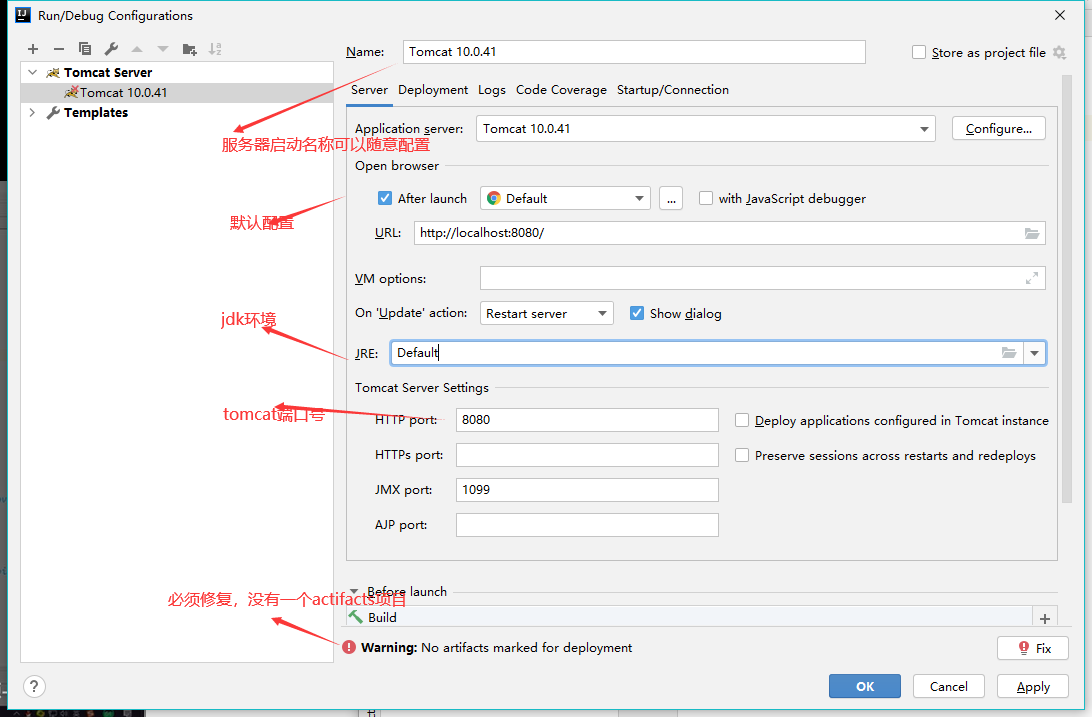Collapse Before launch section
Image resolution: width=1092 pixels, height=717 pixels.
click(x=354, y=591)
